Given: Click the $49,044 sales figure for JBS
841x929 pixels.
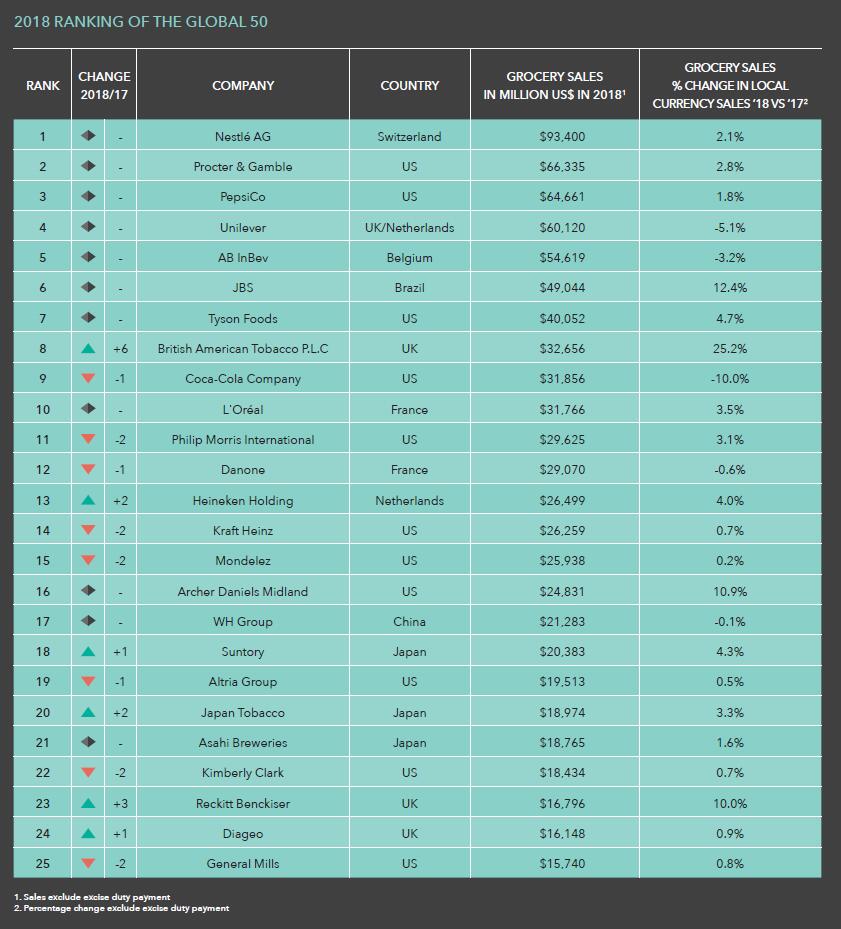Looking at the screenshot, I should point(562,287).
